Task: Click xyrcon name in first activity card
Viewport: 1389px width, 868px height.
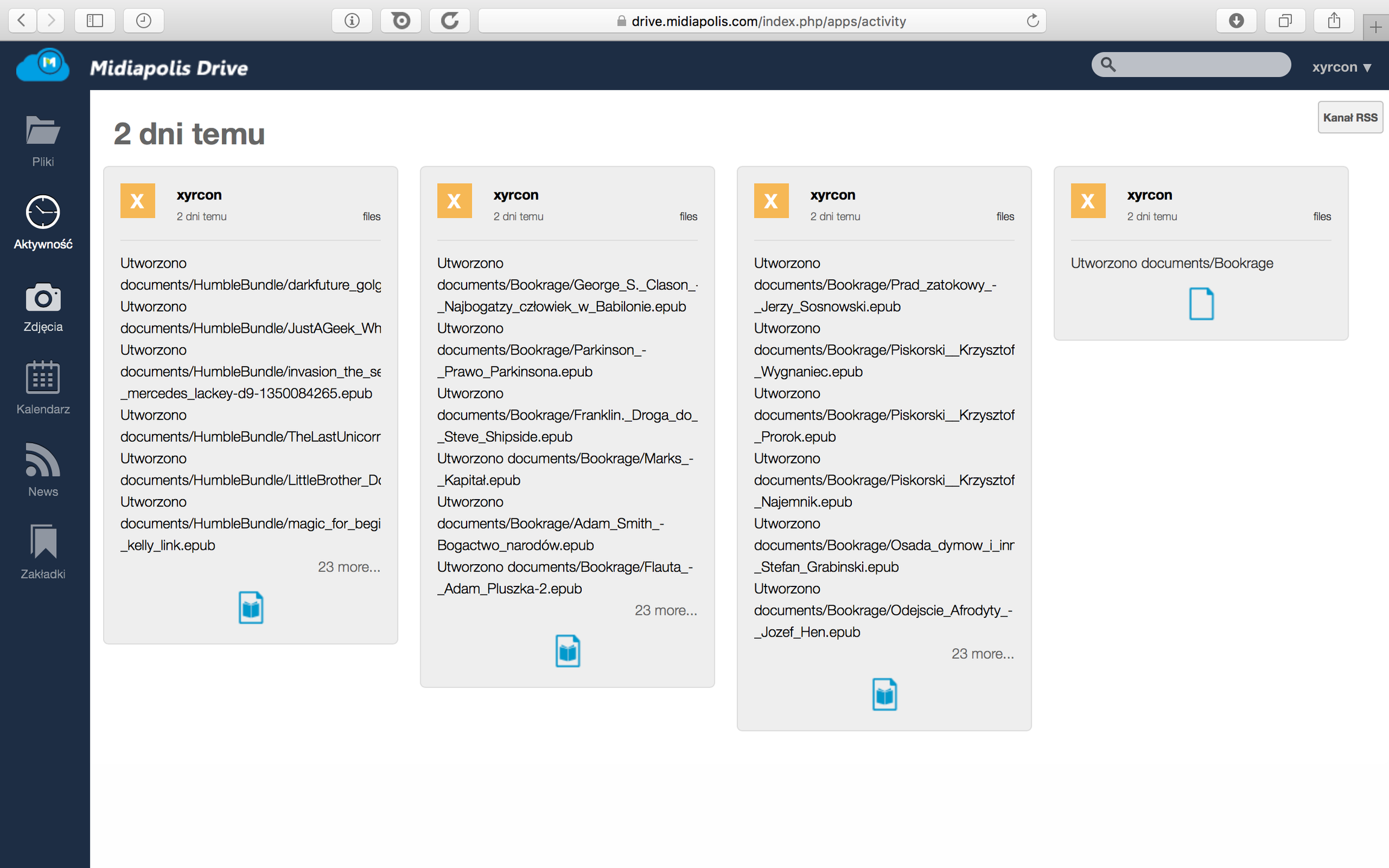Action: [x=199, y=195]
